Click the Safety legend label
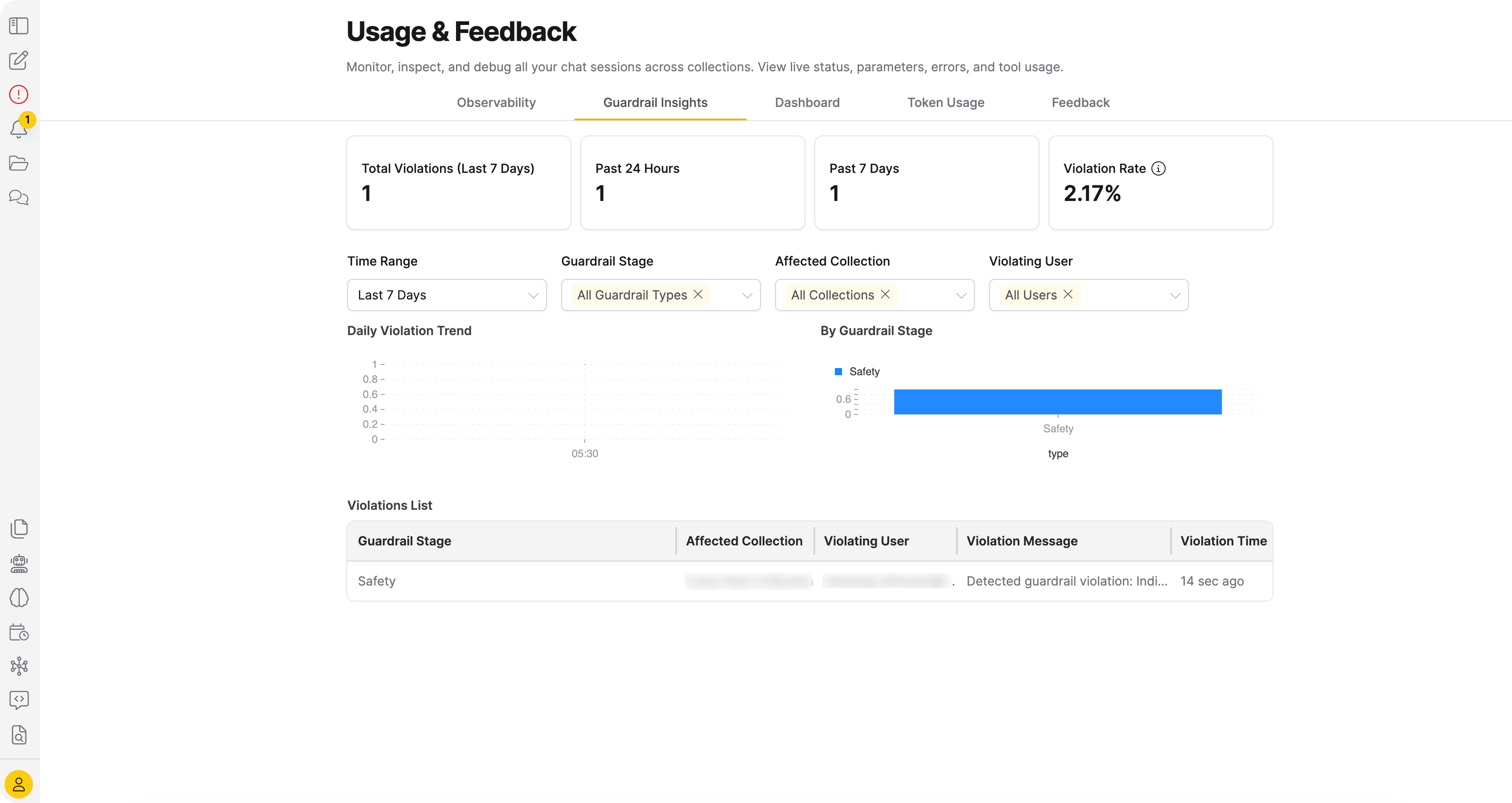The height and width of the screenshot is (803, 1512). tap(864, 372)
